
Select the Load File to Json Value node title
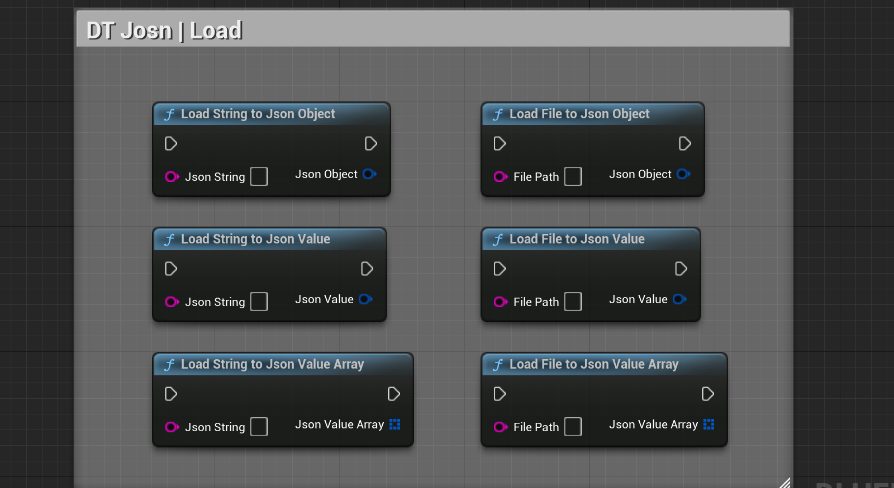(x=577, y=239)
